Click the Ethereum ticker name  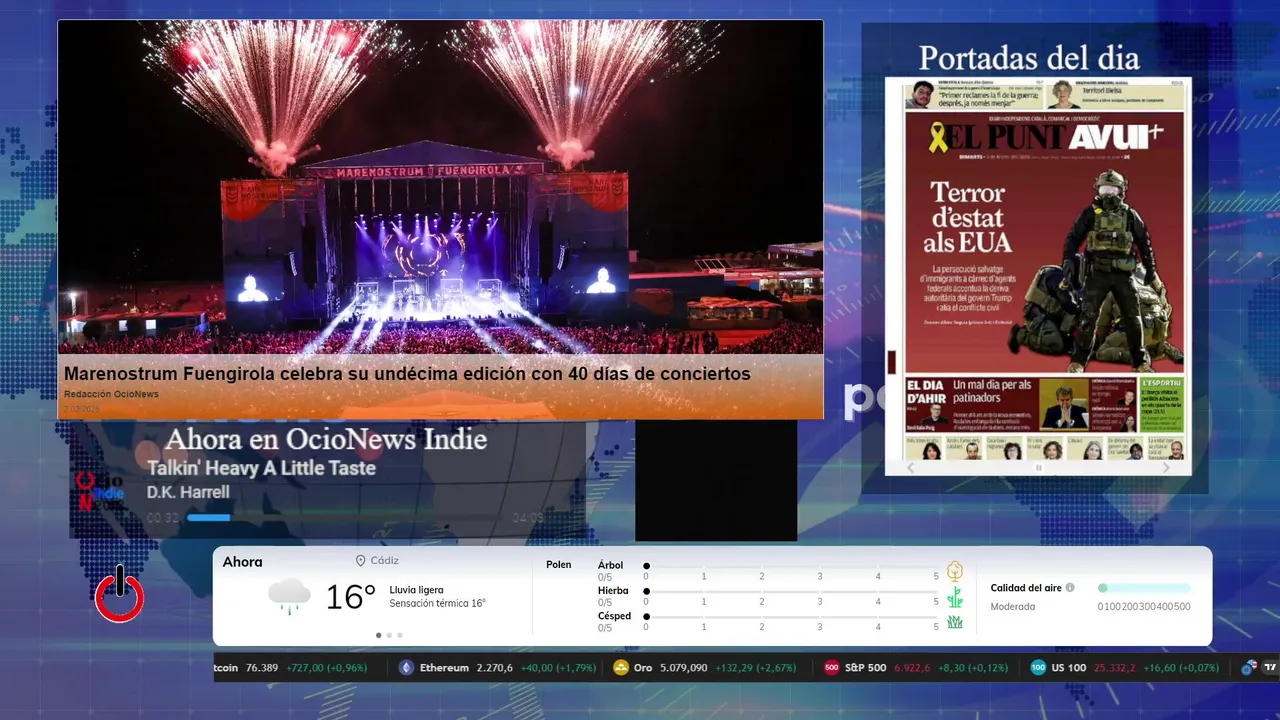coord(444,668)
